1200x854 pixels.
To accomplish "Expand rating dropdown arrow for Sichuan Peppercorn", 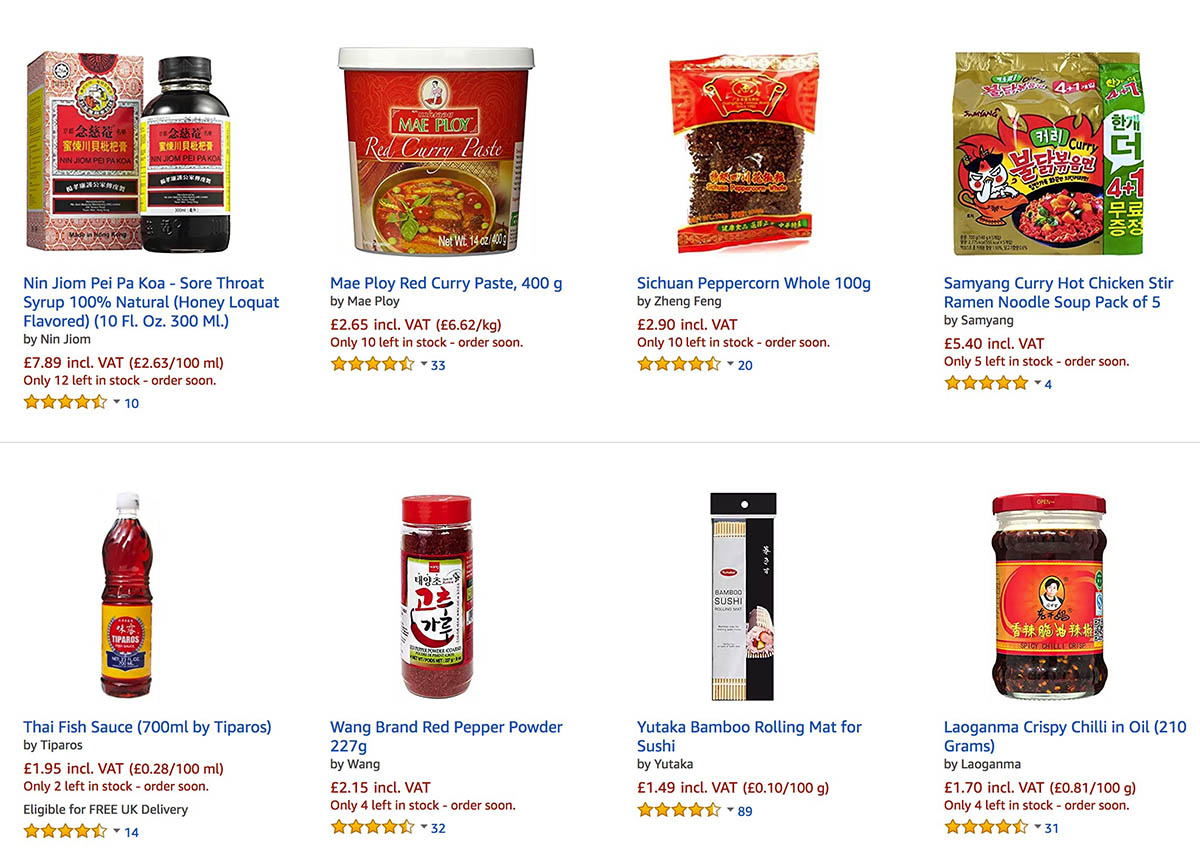I will coord(731,364).
